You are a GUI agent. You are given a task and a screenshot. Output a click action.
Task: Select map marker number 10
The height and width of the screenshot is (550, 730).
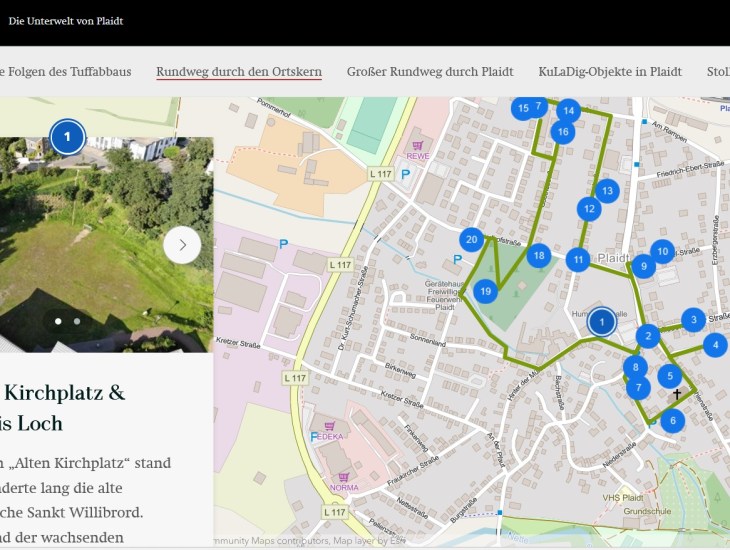662,251
